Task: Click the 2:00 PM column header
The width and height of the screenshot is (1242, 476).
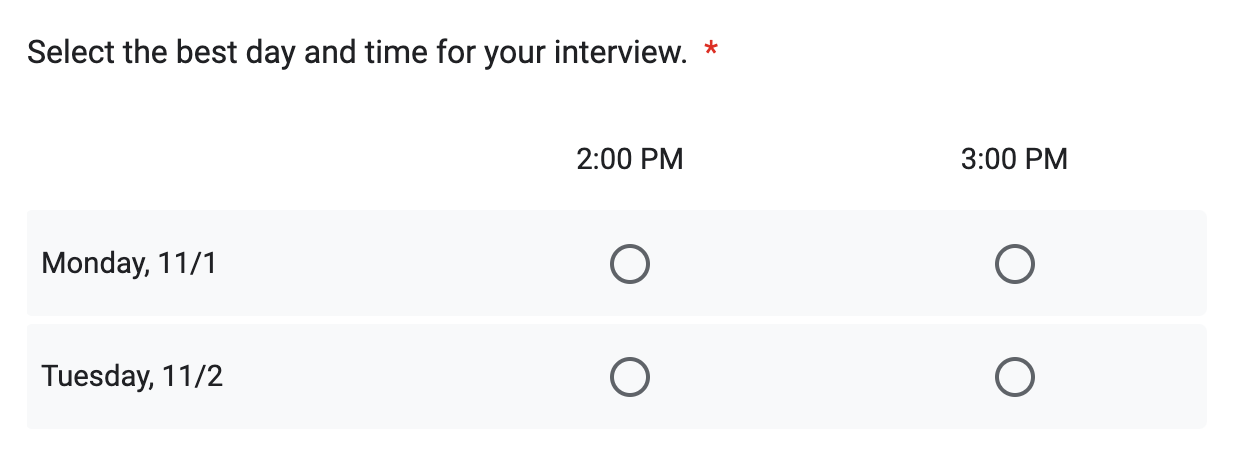Action: 630,159
